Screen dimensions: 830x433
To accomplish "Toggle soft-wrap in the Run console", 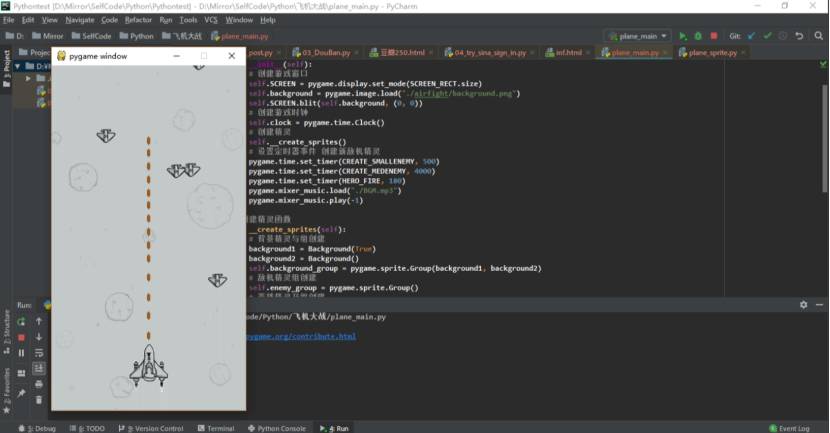I will click(x=39, y=353).
